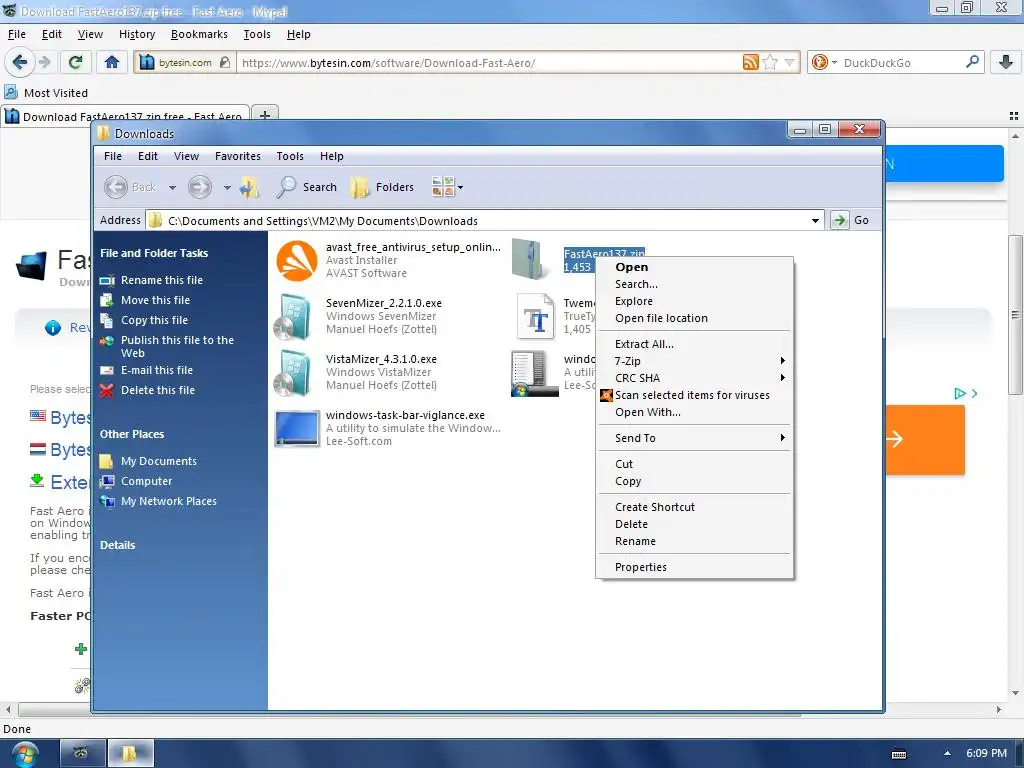Click the Downloads folder taskbar button
The width and height of the screenshot is (1024, 768).
pos(131,754)
